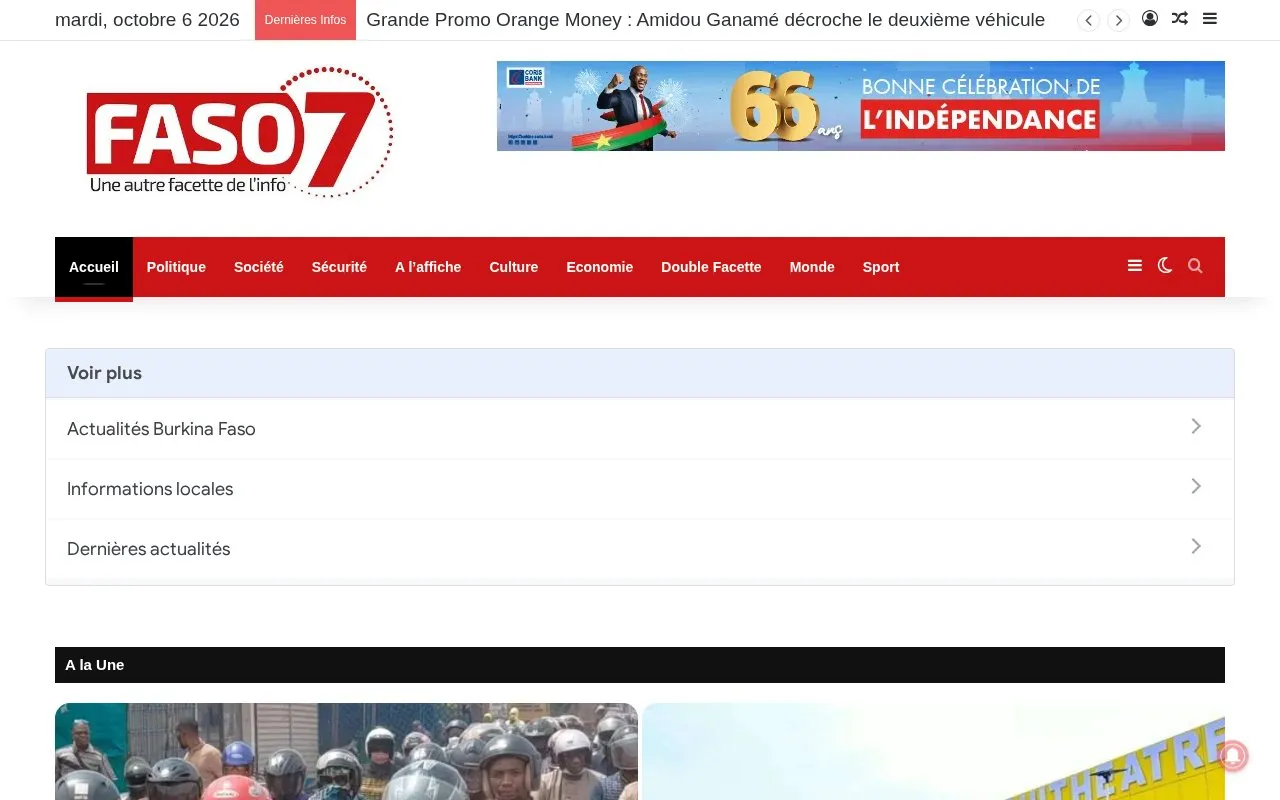This screenshot has width=1280, height=800.
Task: Open the Double Facette section
Action: 711,267
